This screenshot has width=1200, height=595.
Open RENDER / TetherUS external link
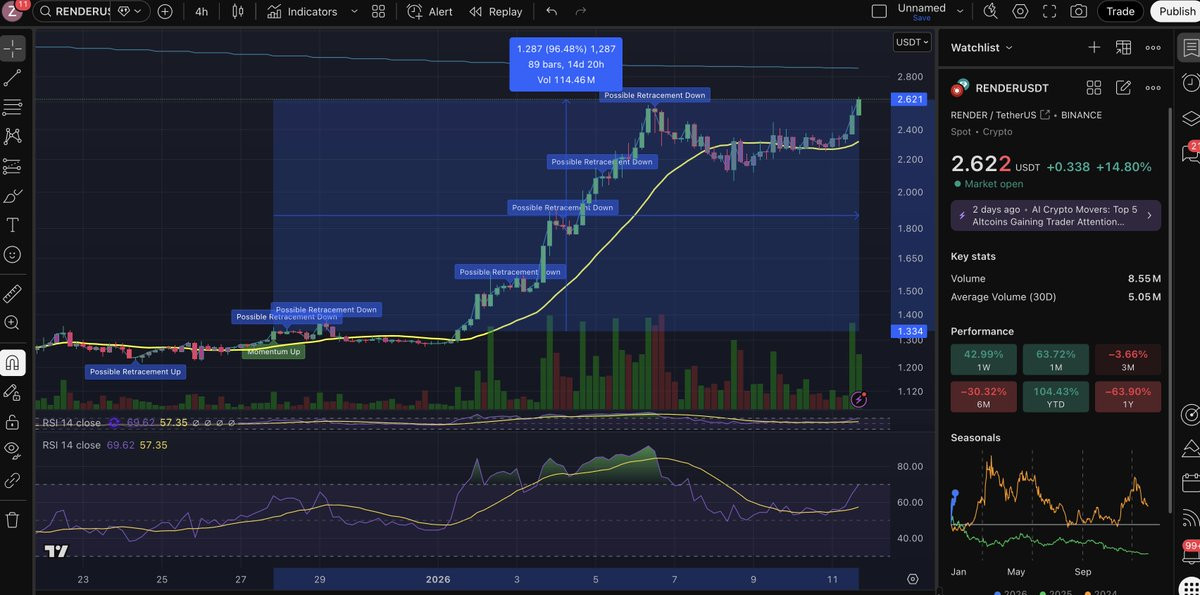[1045, 115]
